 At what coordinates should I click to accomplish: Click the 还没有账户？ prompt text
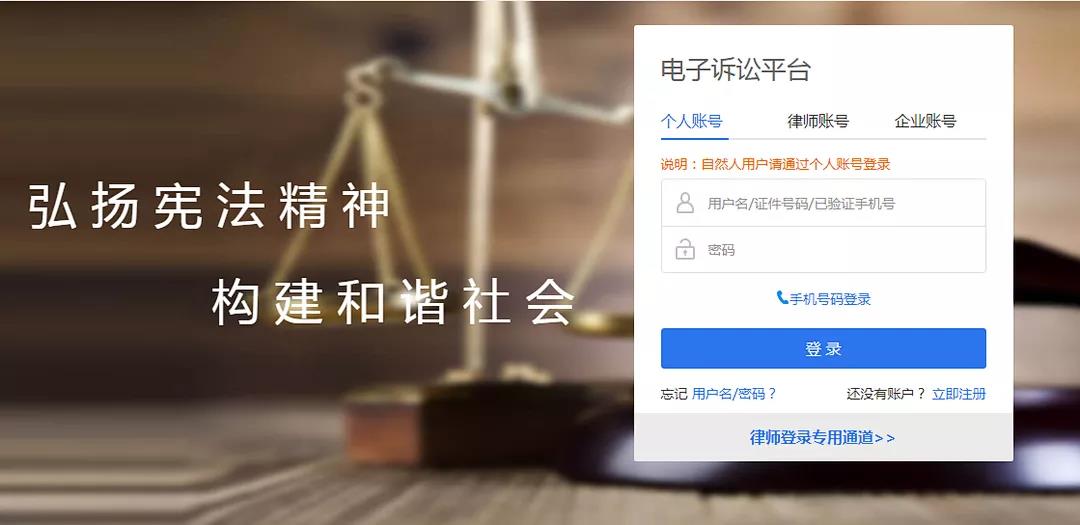[886, 394]
